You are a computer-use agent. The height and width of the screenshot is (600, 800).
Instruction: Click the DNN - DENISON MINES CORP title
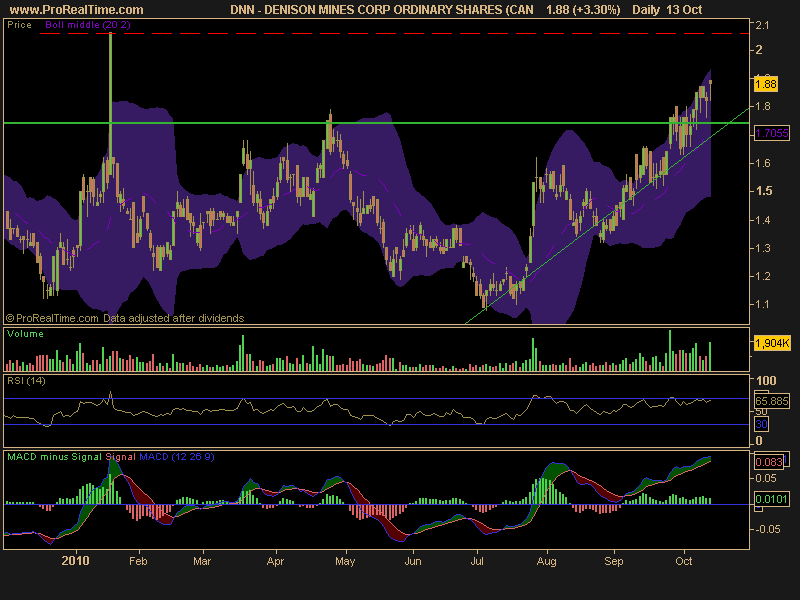[x=382, y=10]
